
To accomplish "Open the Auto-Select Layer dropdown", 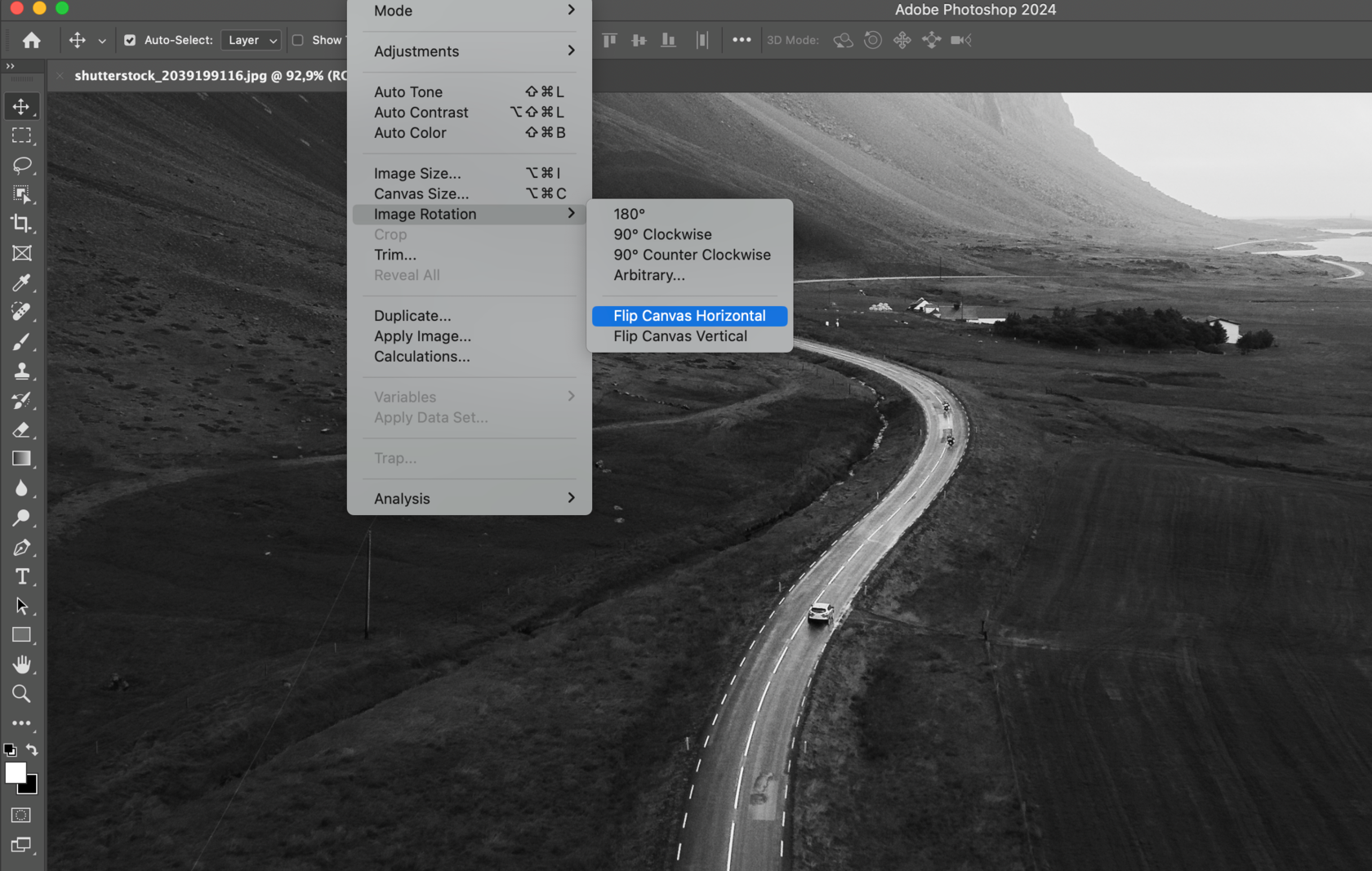I will 250,39.
